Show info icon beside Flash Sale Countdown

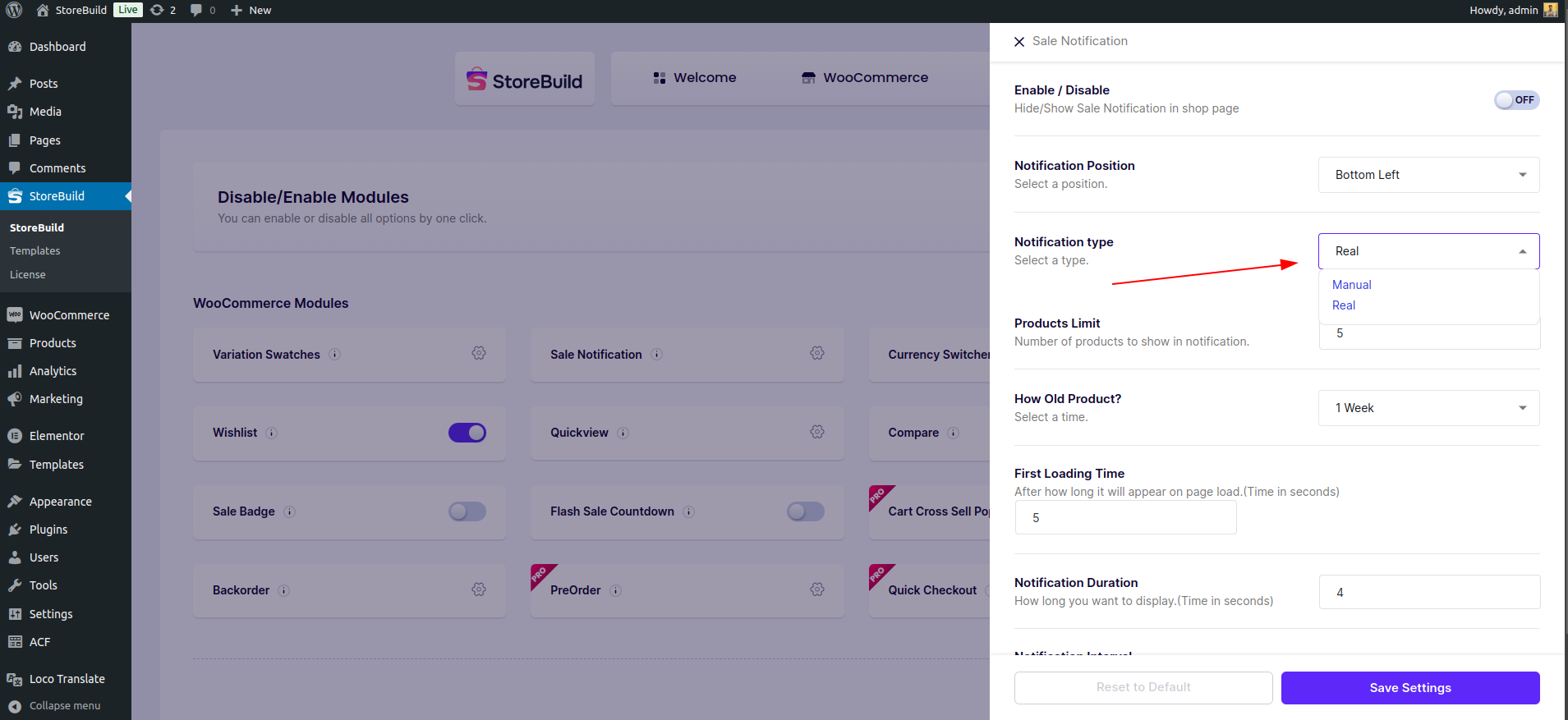(x=689, y=512)
